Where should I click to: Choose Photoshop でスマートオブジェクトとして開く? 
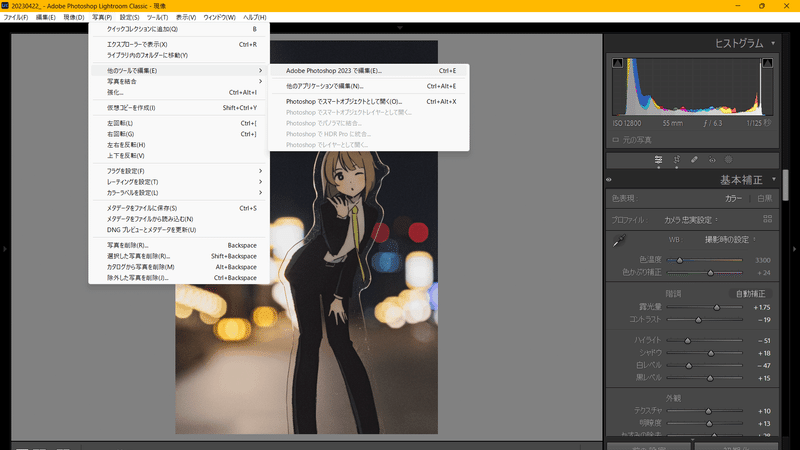tap(369, 102)
